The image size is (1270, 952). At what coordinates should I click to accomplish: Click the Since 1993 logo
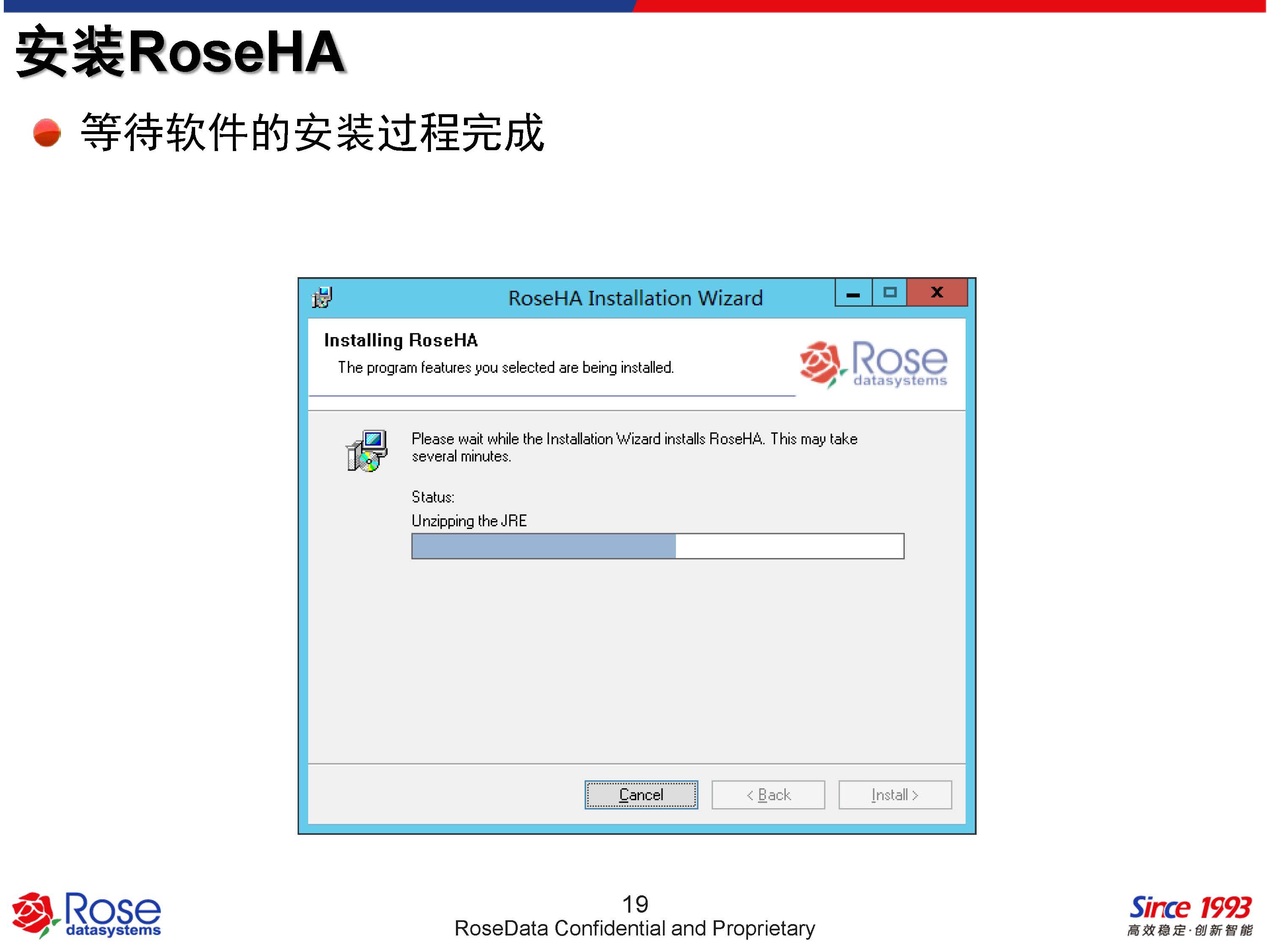click(x=1190, y=915)
